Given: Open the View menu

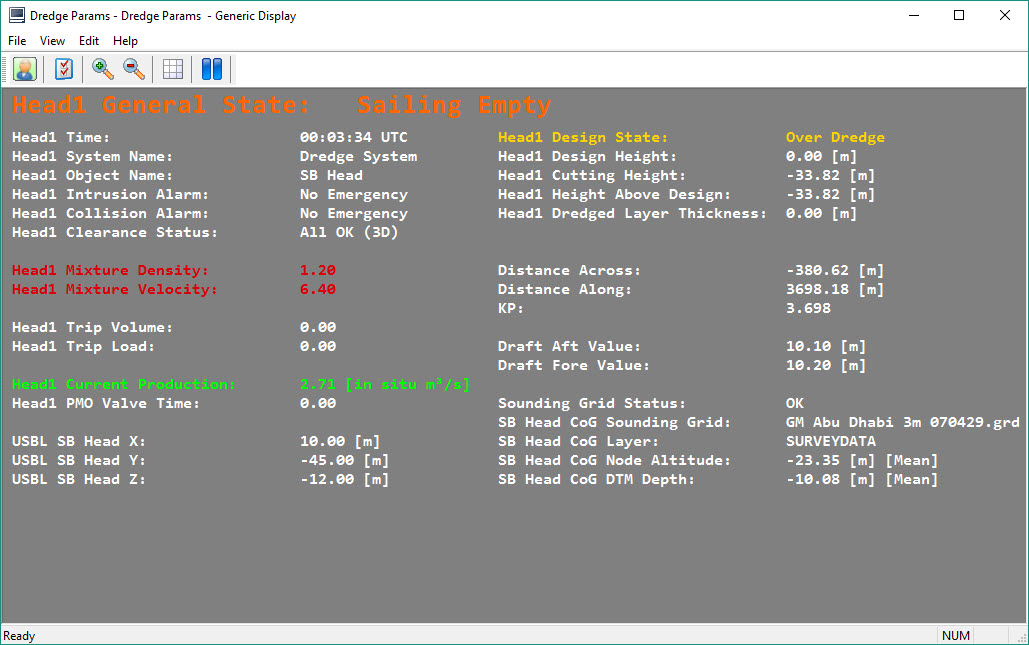Looking at the screenshot, I should pyautogui.click(x=52, y=41).
